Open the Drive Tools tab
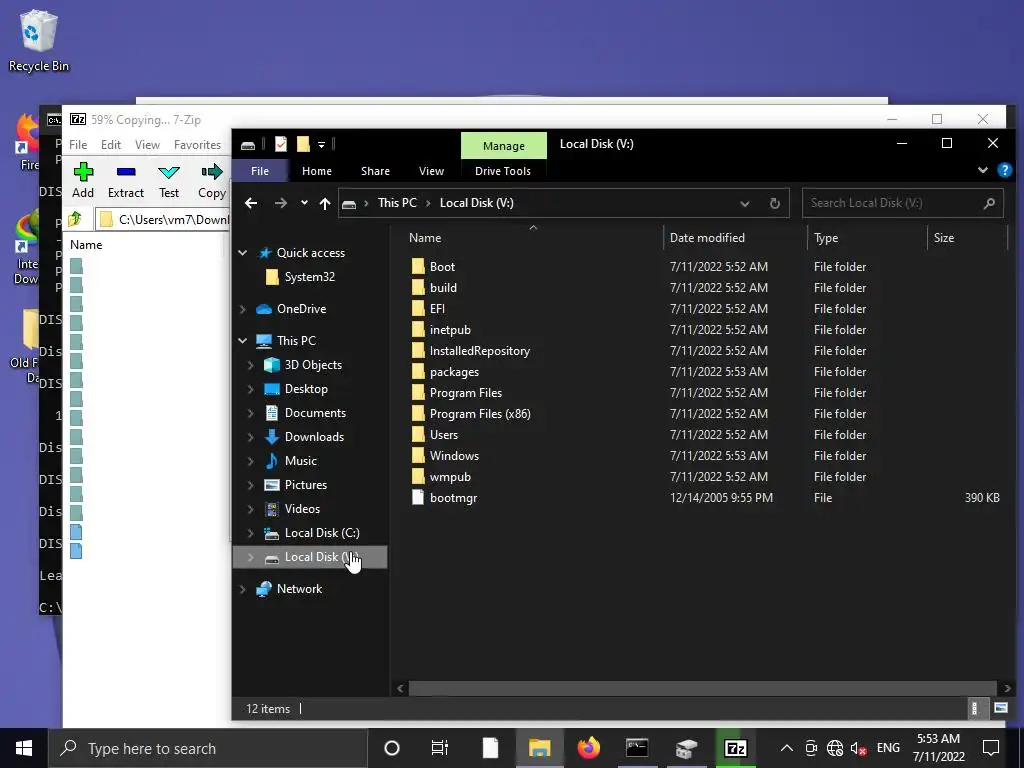 (x=503, y=171)
